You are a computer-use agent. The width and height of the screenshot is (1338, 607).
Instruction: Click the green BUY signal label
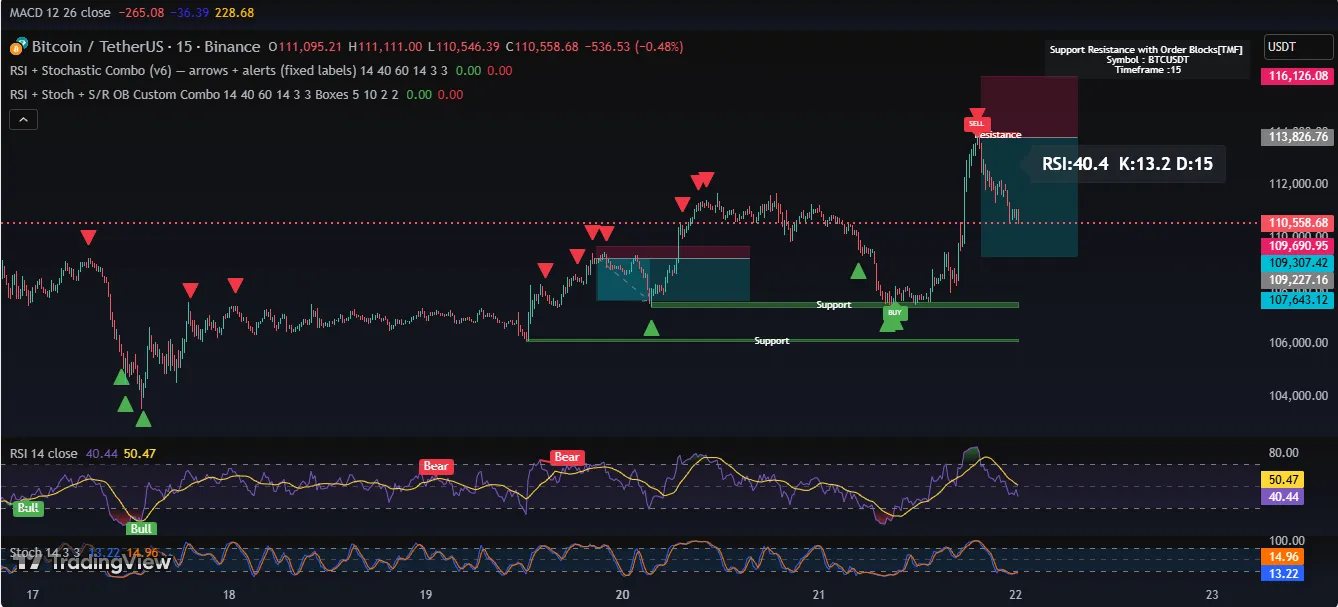coord(895,313)
